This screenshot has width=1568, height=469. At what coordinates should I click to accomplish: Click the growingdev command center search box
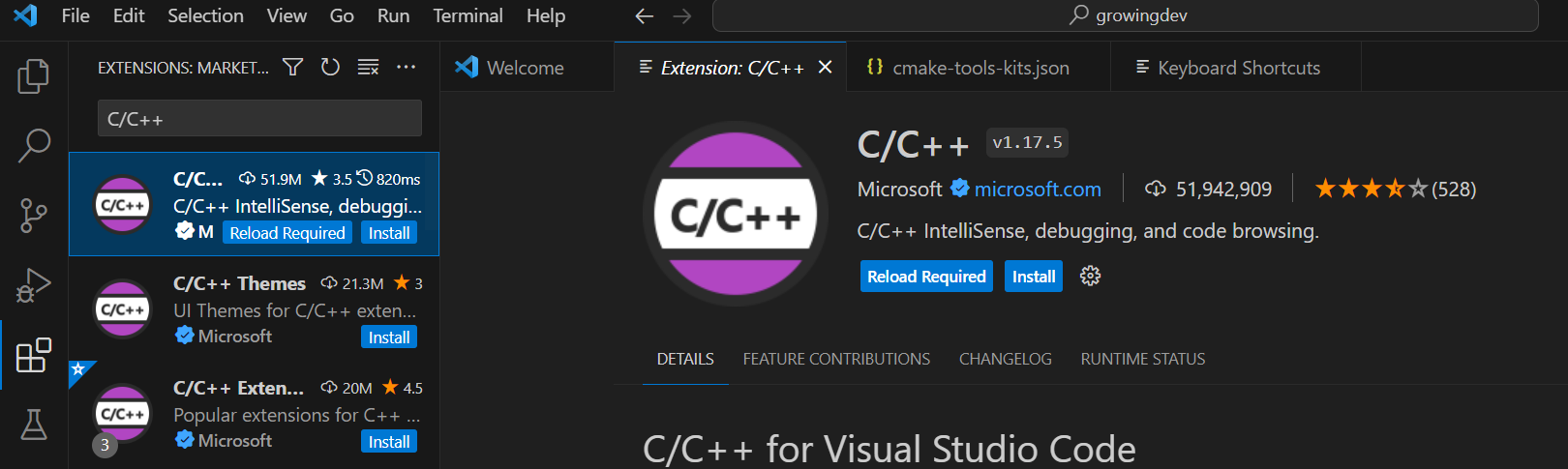click(1125, 15)
